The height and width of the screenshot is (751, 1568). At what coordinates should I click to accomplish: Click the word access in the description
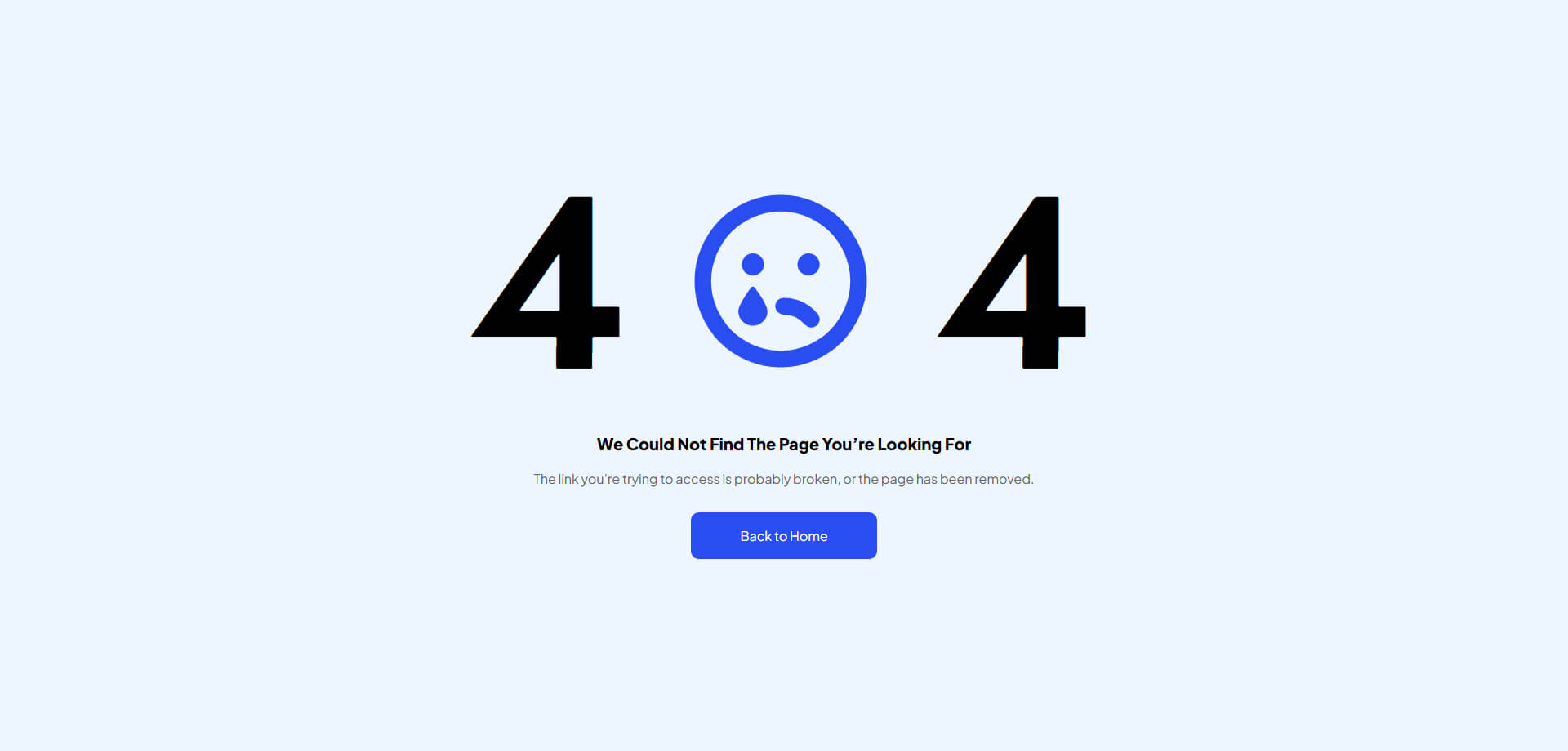tap(697, 480)
